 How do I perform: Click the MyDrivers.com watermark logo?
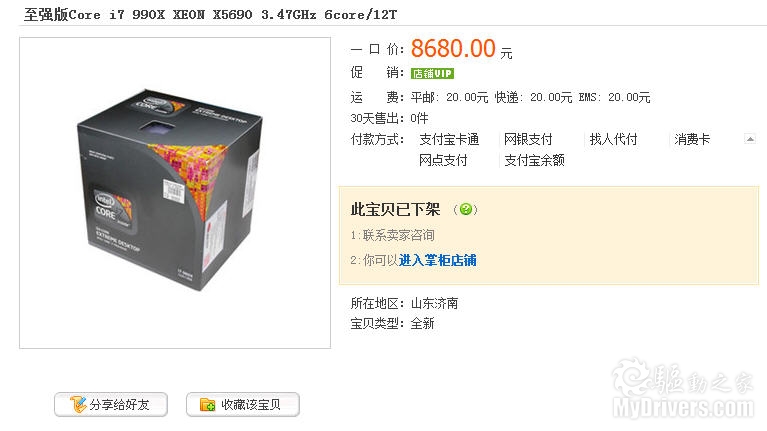tap(683, 389)
